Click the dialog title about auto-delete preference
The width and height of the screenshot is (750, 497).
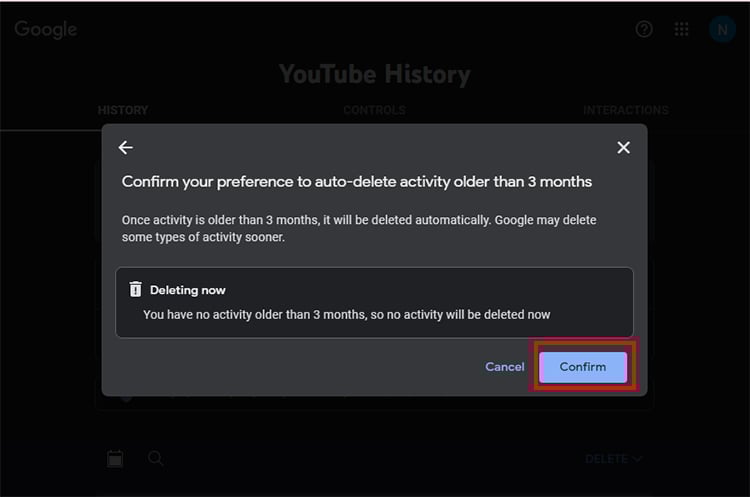[x=357, y=182]
